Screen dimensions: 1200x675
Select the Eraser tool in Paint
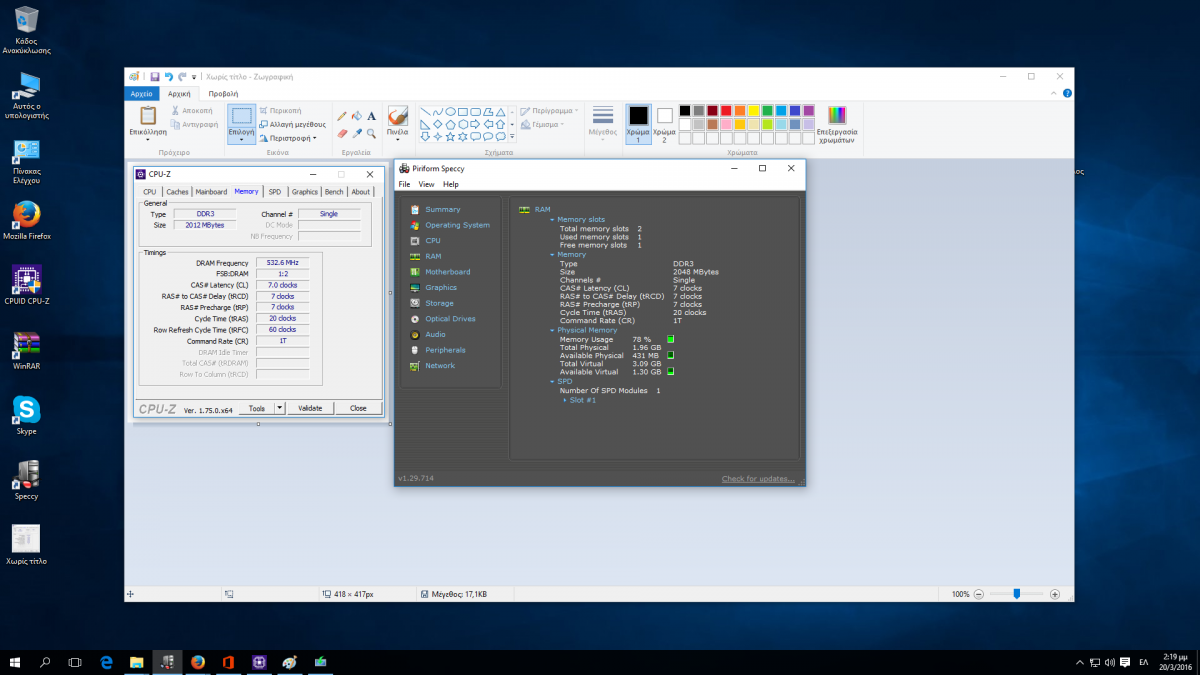(x=342, y=133)
